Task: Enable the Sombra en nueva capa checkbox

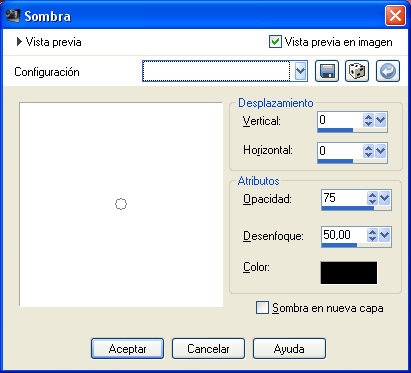Action: pyautogui.click(x=262, y=307)
